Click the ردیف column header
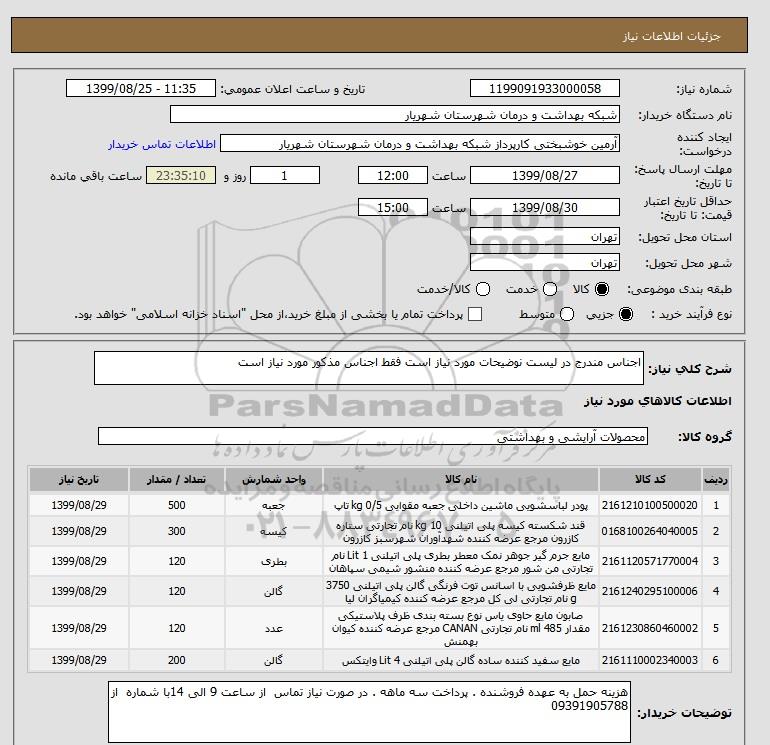The width and height of the screenshot is (770, 745). tap(716, 479)
